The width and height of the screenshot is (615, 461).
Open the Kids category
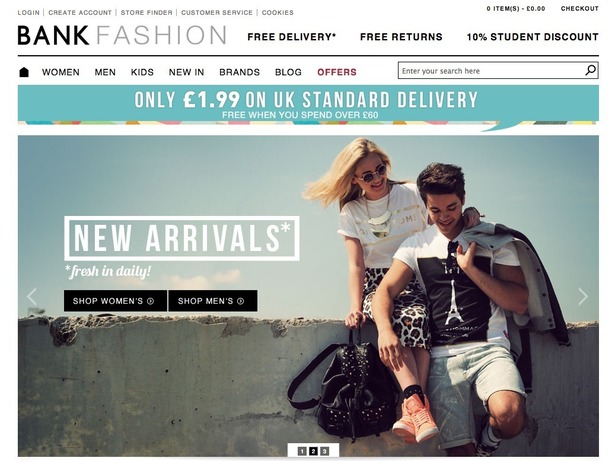click(x=142, y=72)
